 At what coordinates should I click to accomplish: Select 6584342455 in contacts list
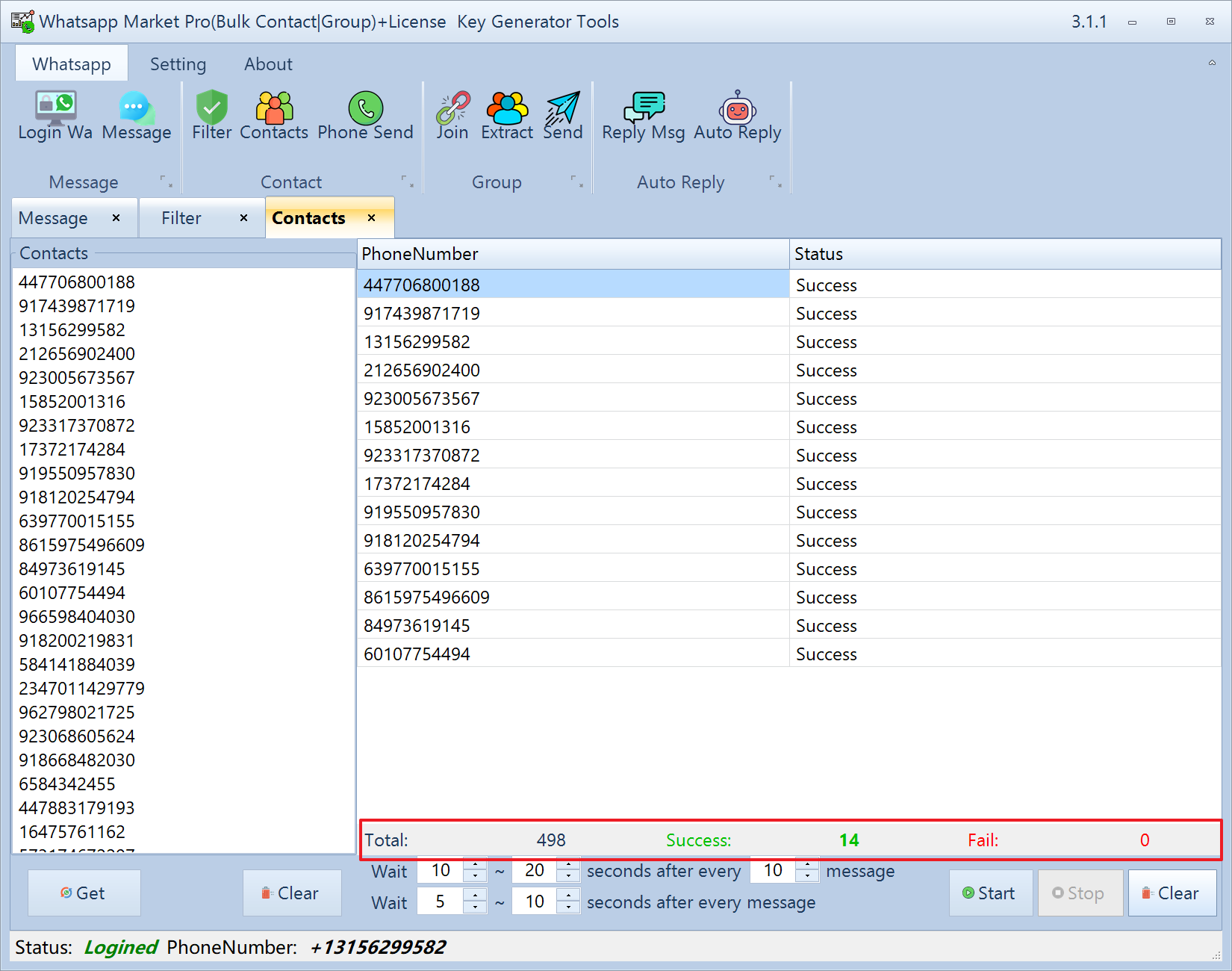tap(67, 784)
